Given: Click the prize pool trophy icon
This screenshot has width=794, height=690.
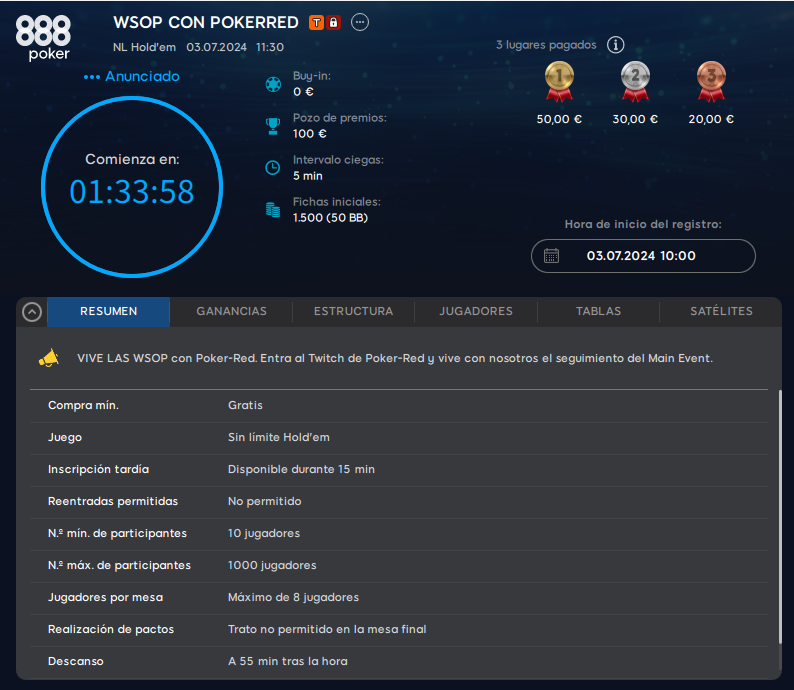Looking at the screenshot, I should [x=273, y=126].
